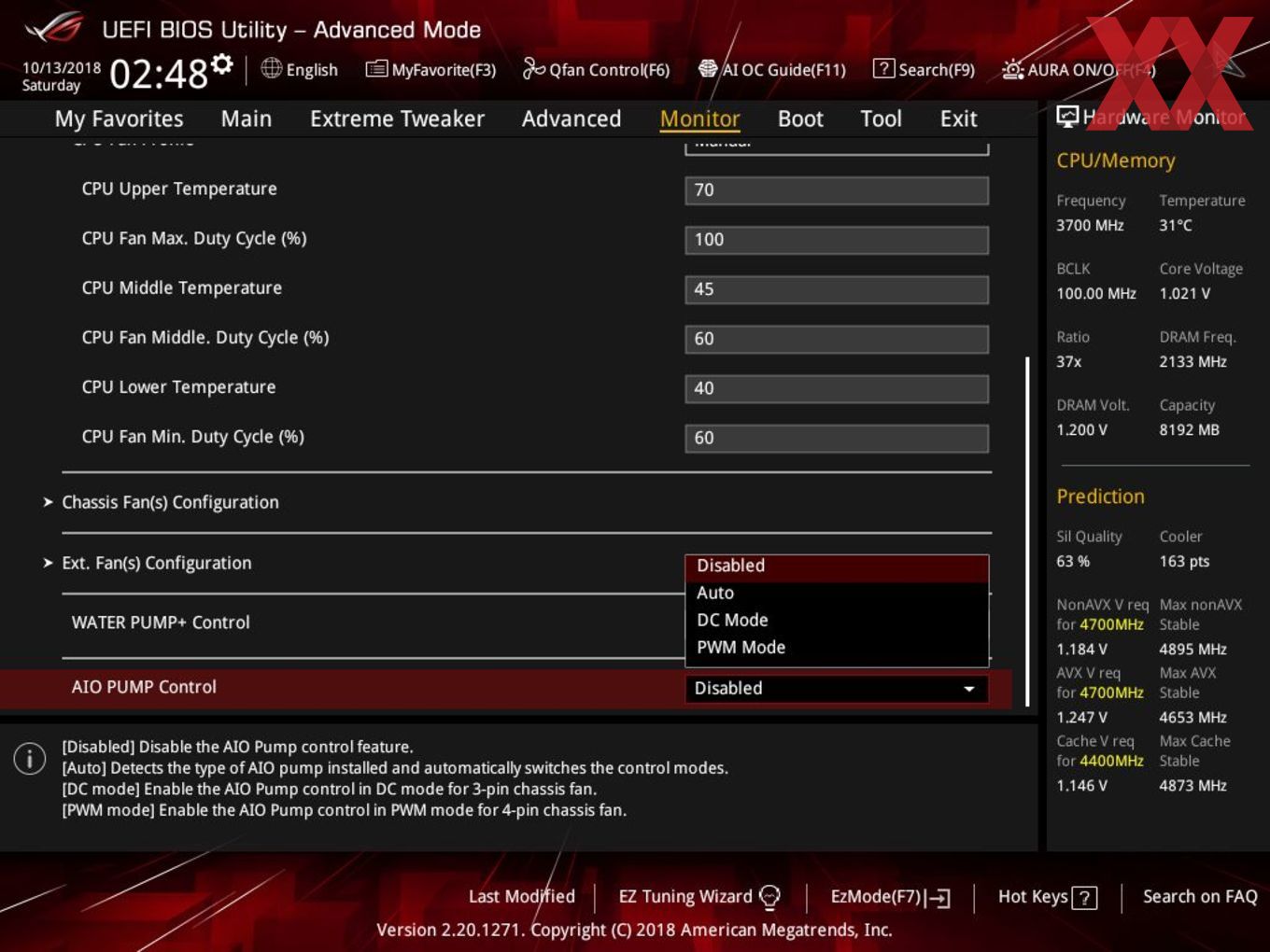Expand Ext. Fan(s) Configuration
This screenshot has height=952, width=1270.
tap(156, 563)
